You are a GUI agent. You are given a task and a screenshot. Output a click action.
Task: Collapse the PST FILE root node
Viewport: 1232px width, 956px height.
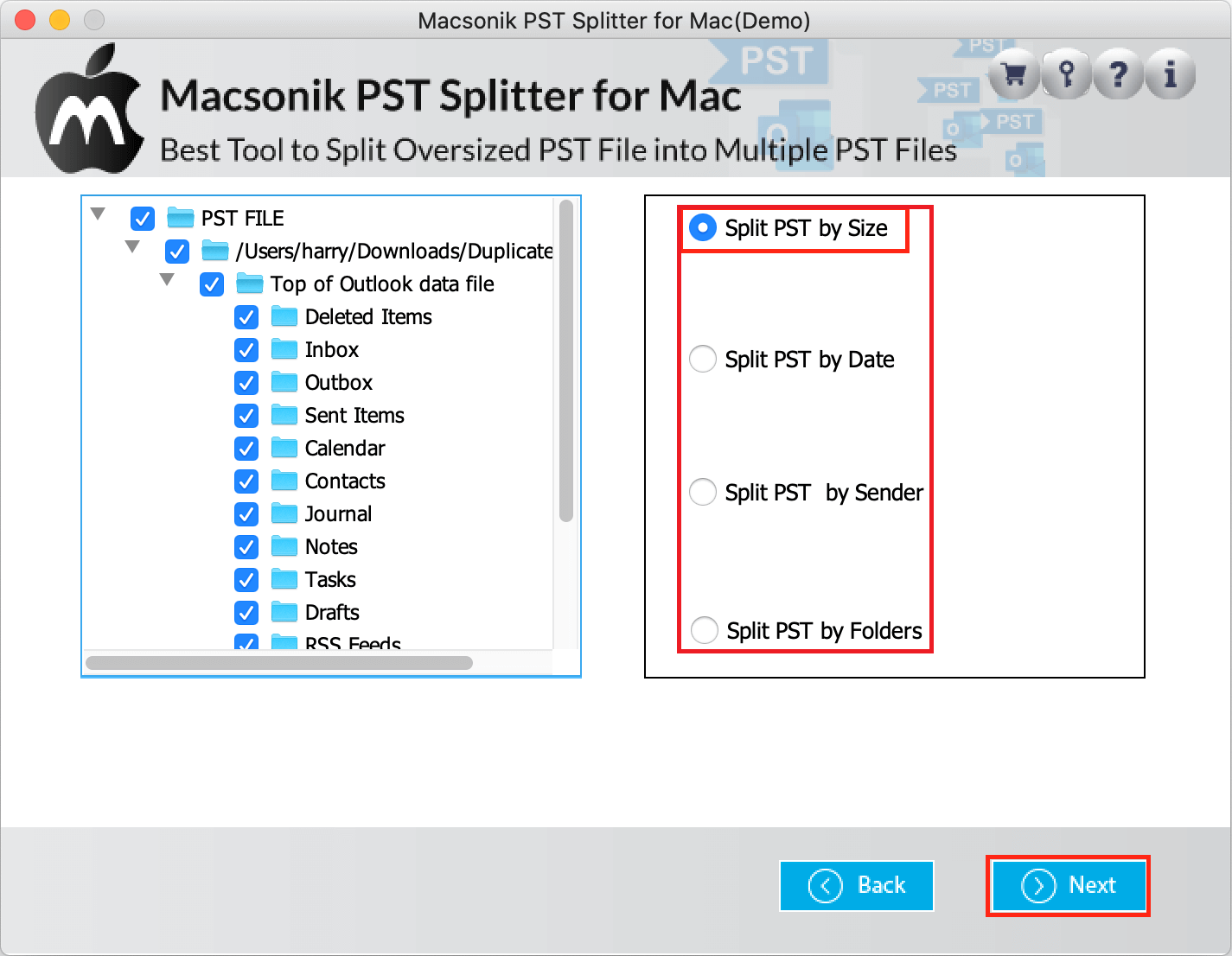[99, 214]
